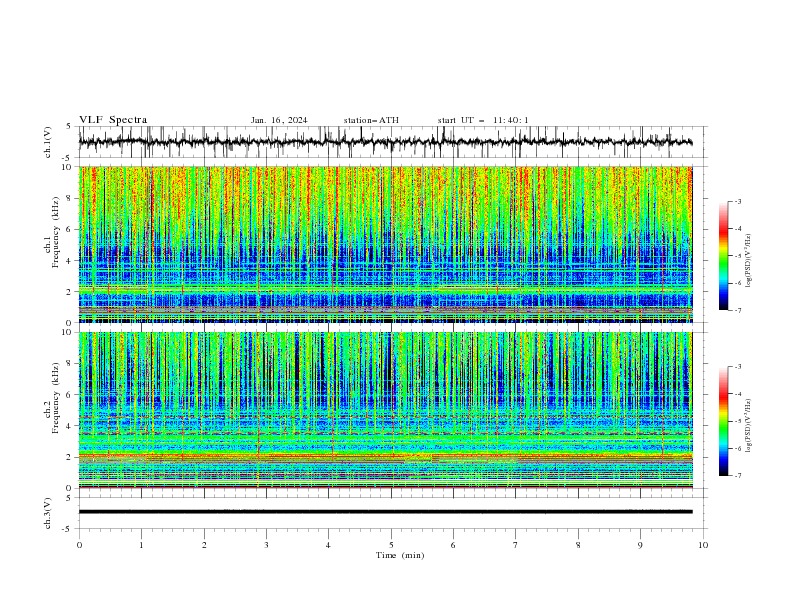Viewport: 792px width, 612px height.
Task: Click the upper 'log(PSD)(V²/Hz)' colorbar label
Action: 749,261
